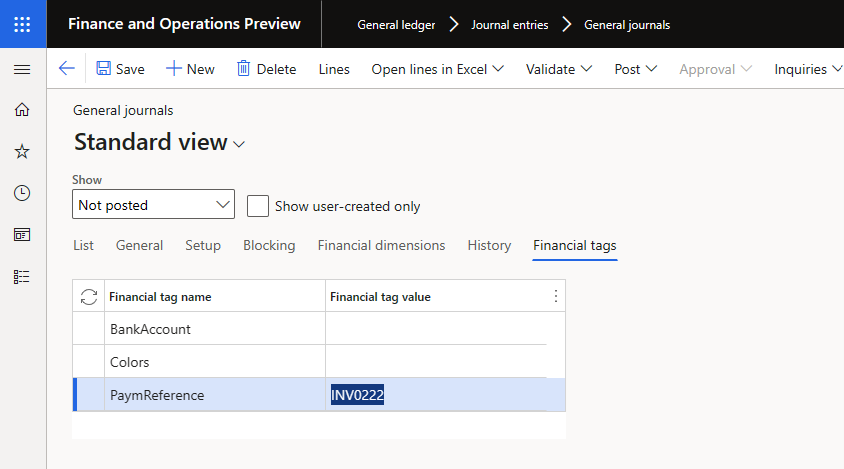Click the back arrow
The image size is (844, 469).
click(x=66, y=68)
